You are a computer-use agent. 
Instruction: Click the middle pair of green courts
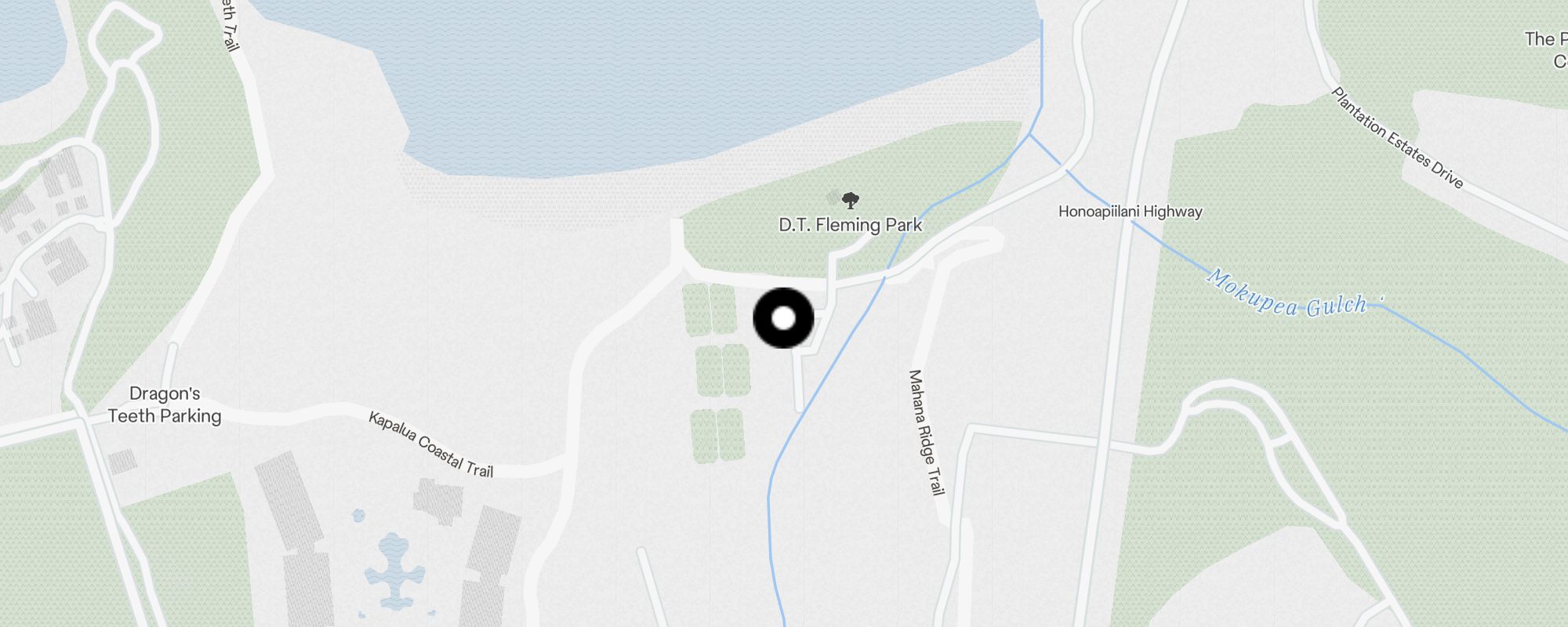[723, 371]
